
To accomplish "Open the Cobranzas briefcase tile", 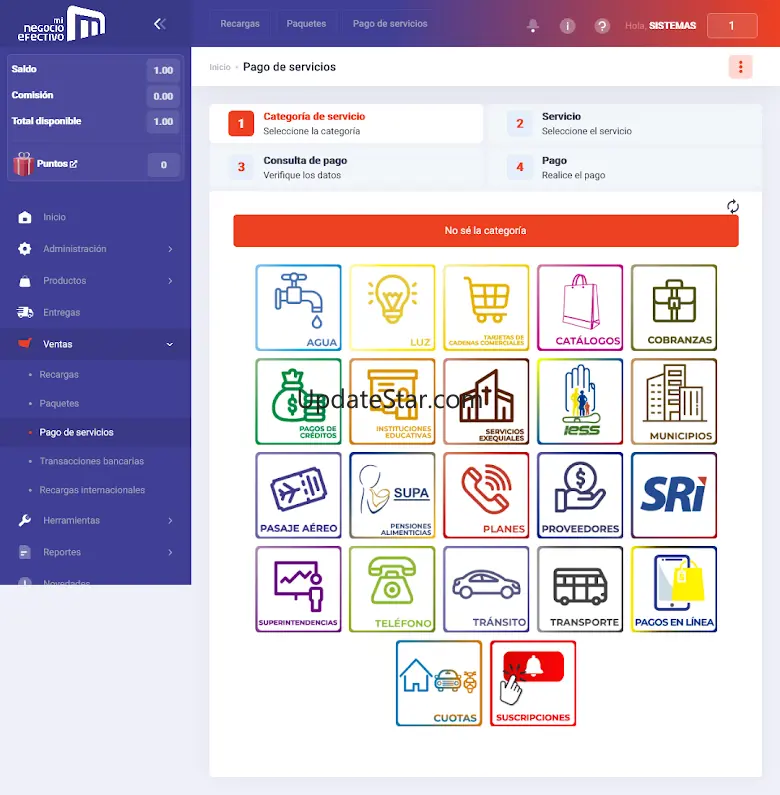I will 674,307.
